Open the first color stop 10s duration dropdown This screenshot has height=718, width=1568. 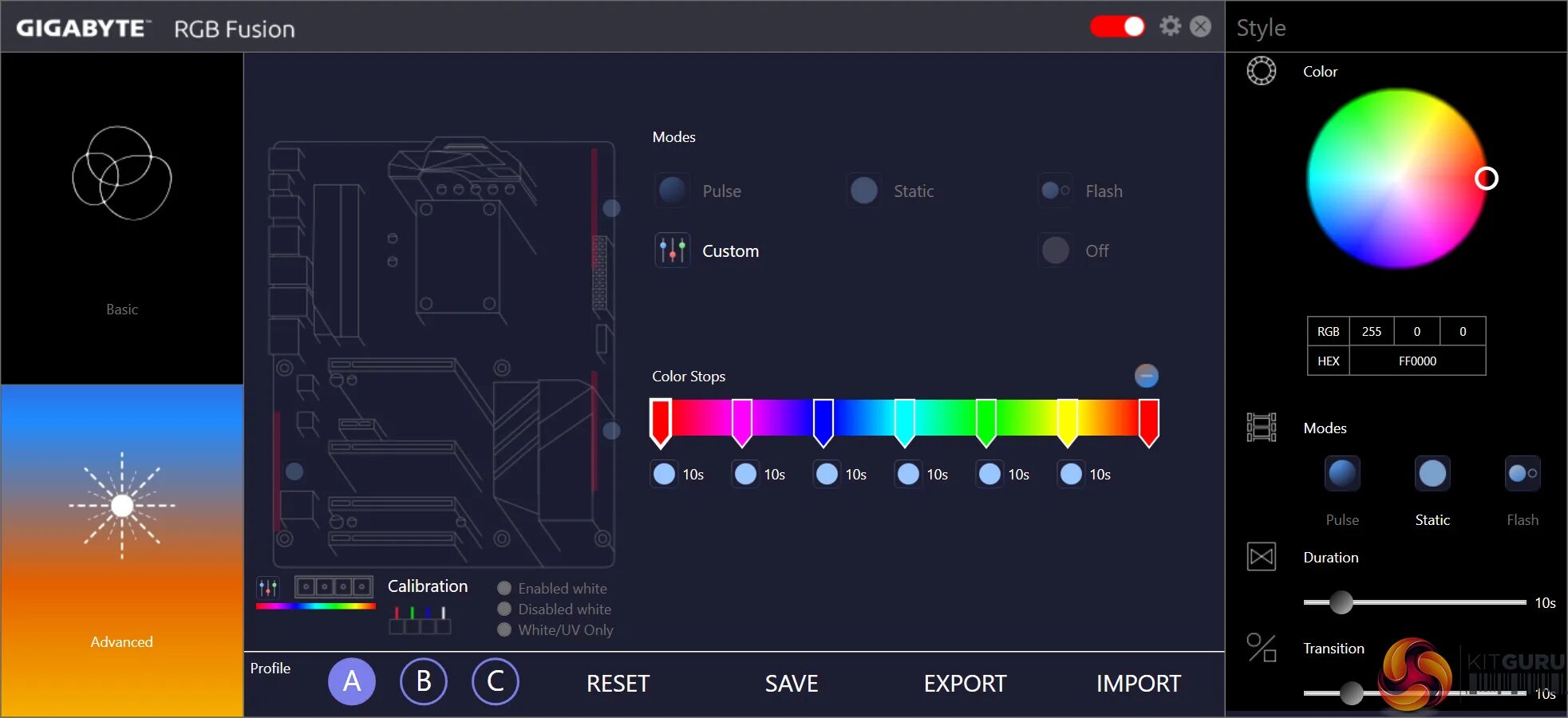663,473
